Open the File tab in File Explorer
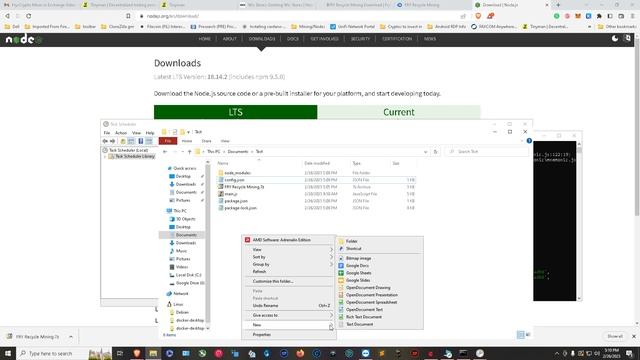Viewport: 640px width, 360px height. point(168,141)
